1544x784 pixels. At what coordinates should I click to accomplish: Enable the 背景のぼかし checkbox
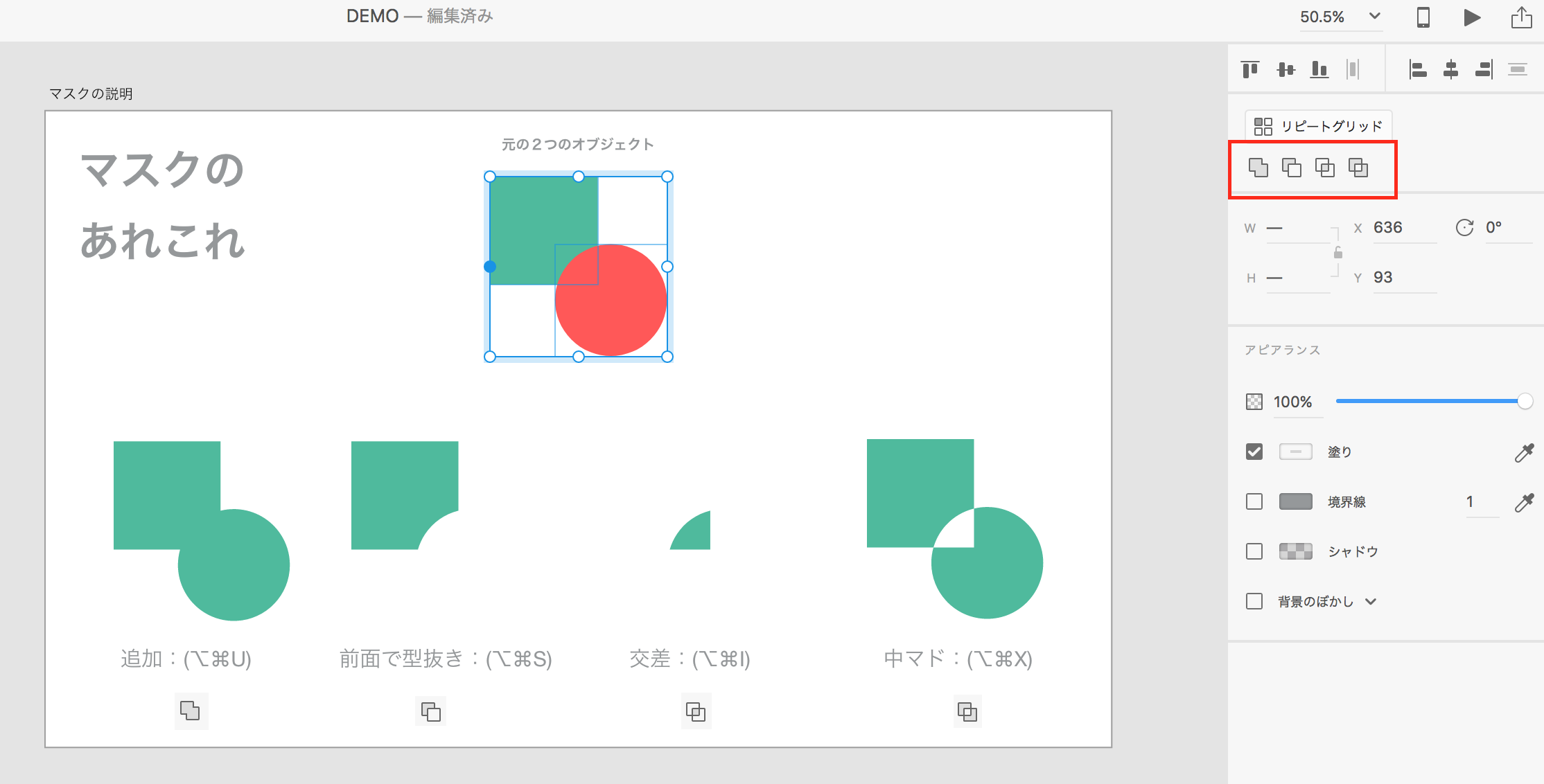[1254, 601]
